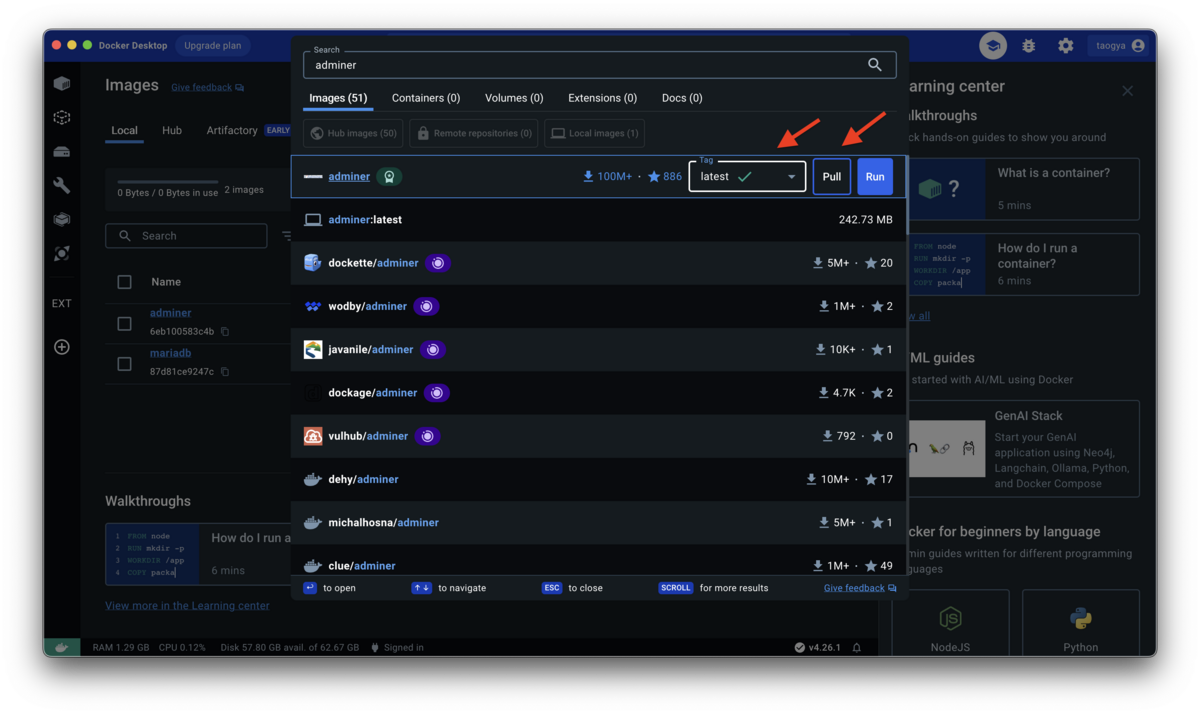Click the notifications bug icon in the header
The image size is (1200, 714).
(1028, 45)
